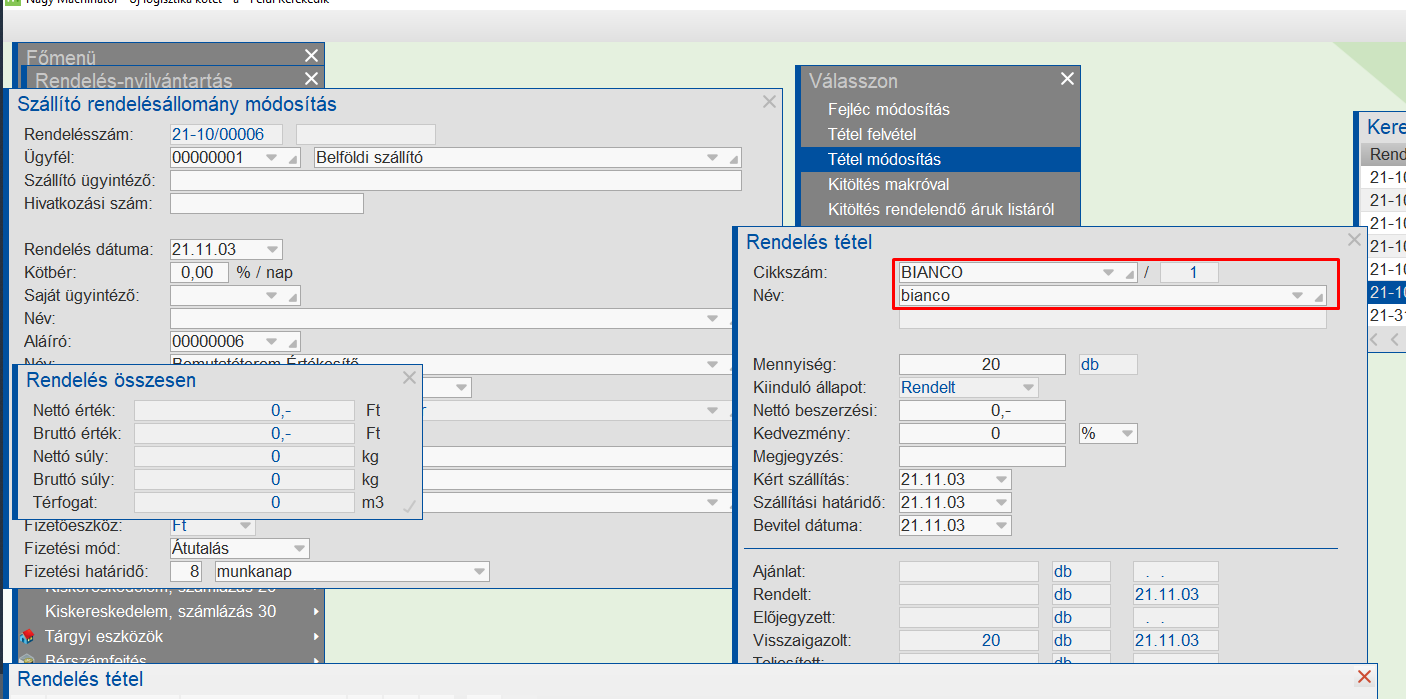
Task: Click the lookup corner triangle beside Cikkszám BIANCO
Action: [1130, 273]
